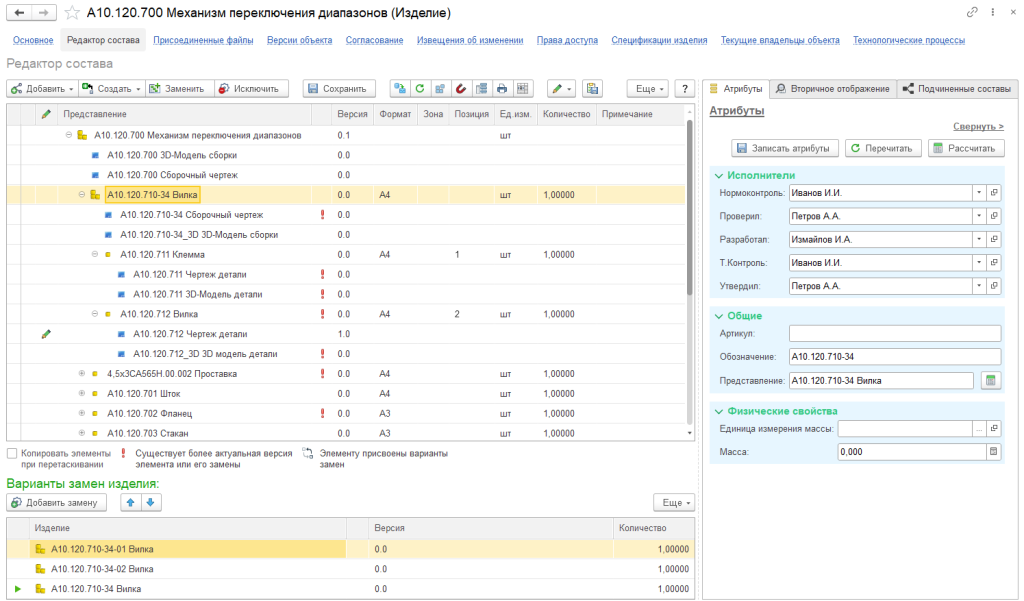Click the help question mark button
Viewport: 1024px width, 601px height.
click(685, 88)
